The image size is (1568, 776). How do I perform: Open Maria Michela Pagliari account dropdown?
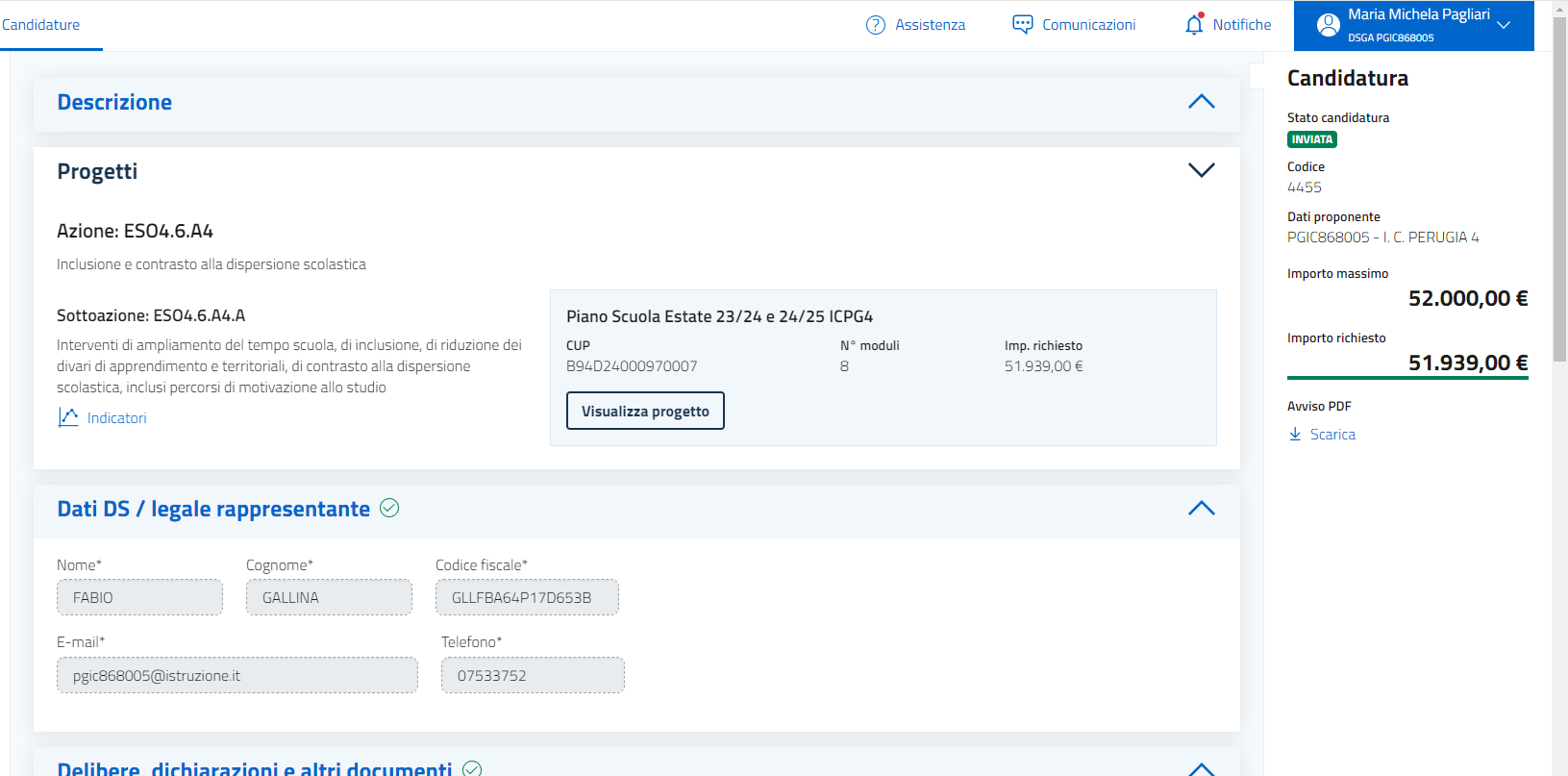point(1504,26)
